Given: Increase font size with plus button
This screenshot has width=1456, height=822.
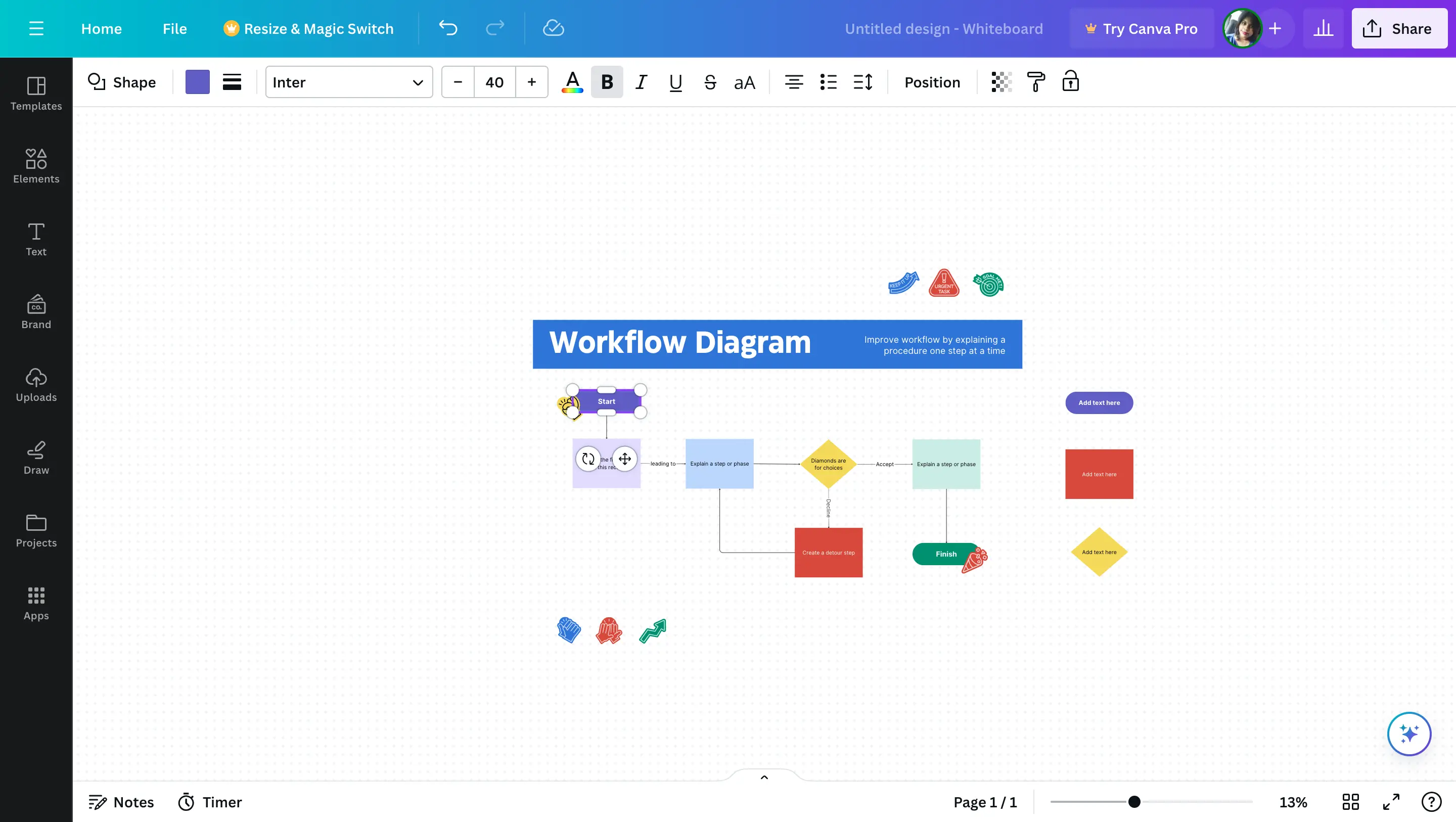Looking at the screenshot, I should (x=531, y=82).
